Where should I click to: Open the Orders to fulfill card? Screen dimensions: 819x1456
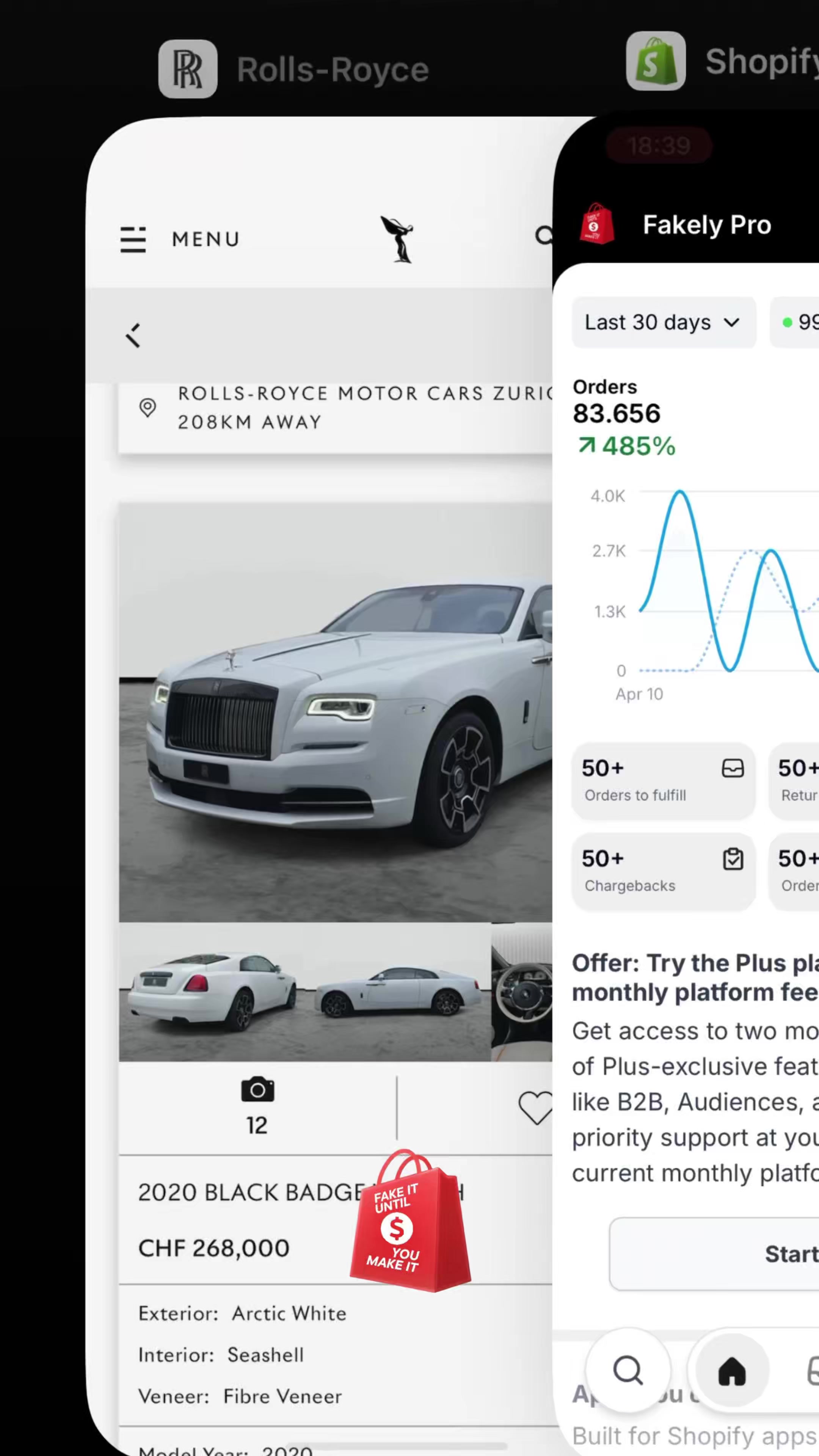click(x=664, y=781)
